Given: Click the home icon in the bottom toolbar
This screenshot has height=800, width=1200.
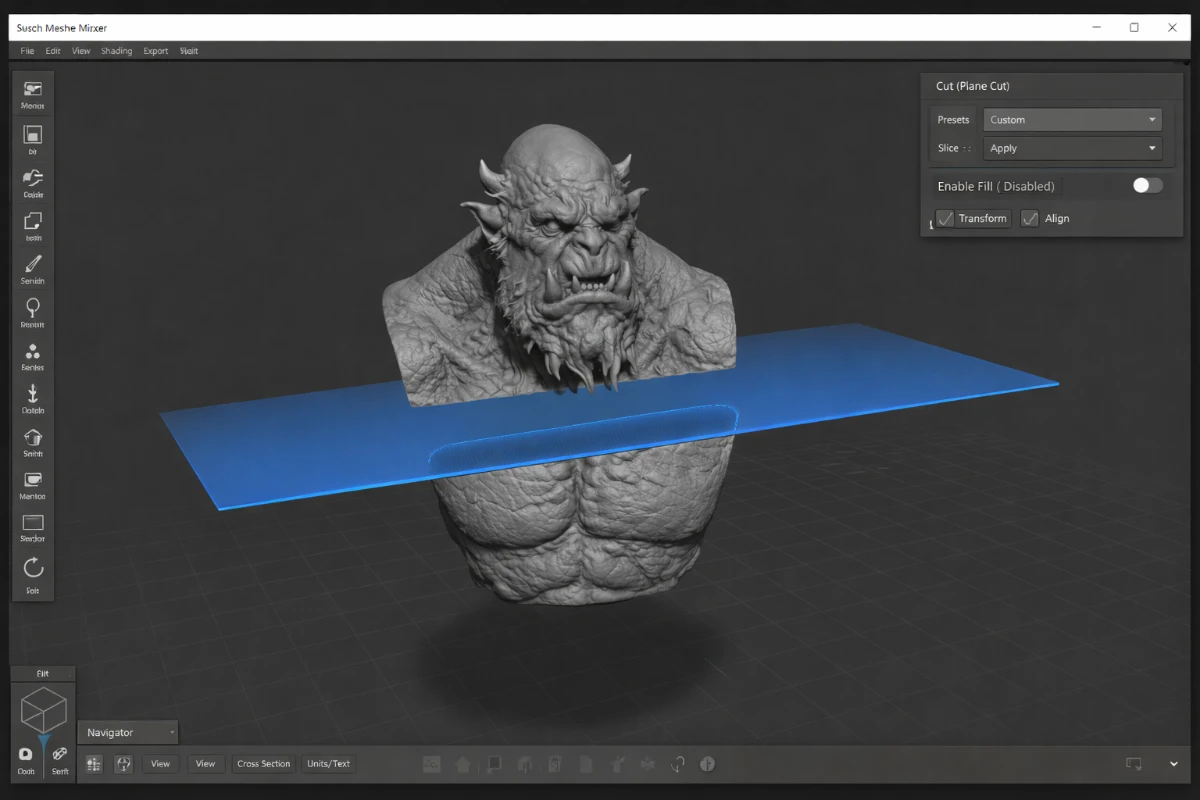Looking at the screenshot, I should pyautogui.click(x=463, y=763).
